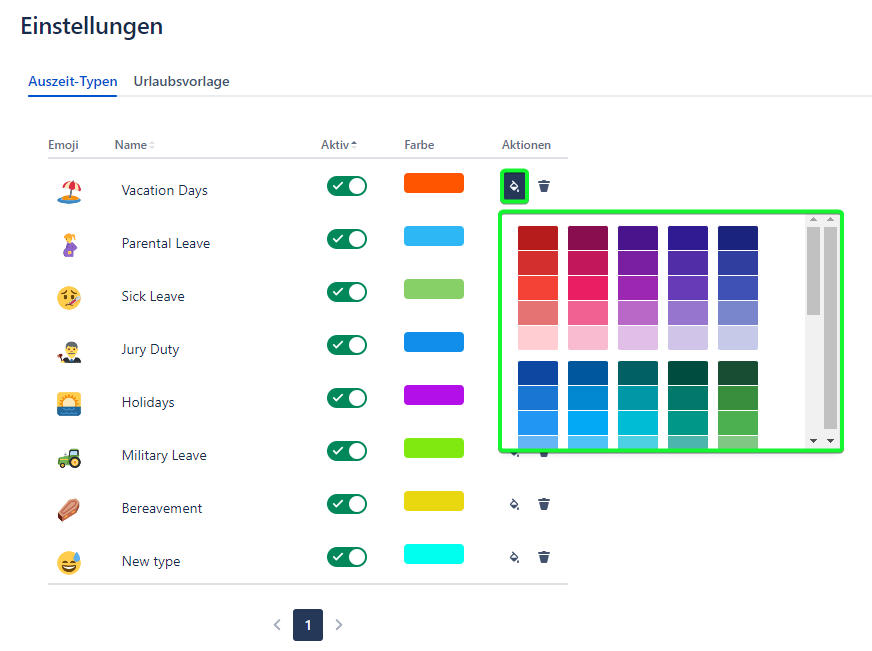Toggle off Sick Leave active switch
Image resolution: width=872 pixels, height=651 pixels.
click(347, 292)
